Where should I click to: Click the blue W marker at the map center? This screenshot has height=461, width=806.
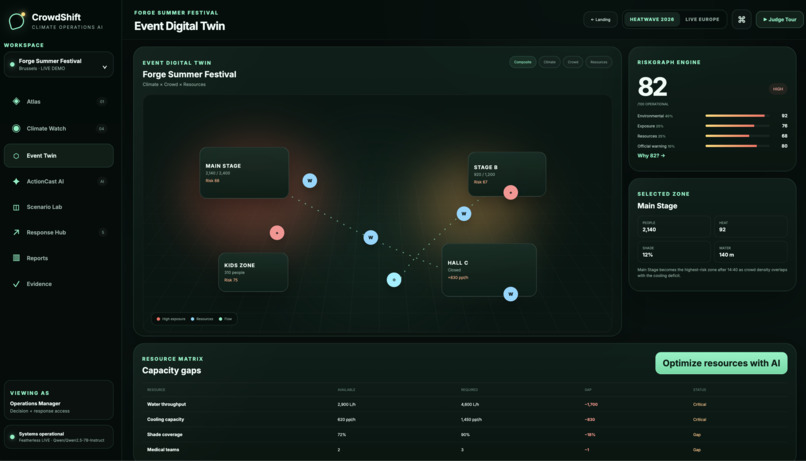pyautogui.click(x=371, y=237)
